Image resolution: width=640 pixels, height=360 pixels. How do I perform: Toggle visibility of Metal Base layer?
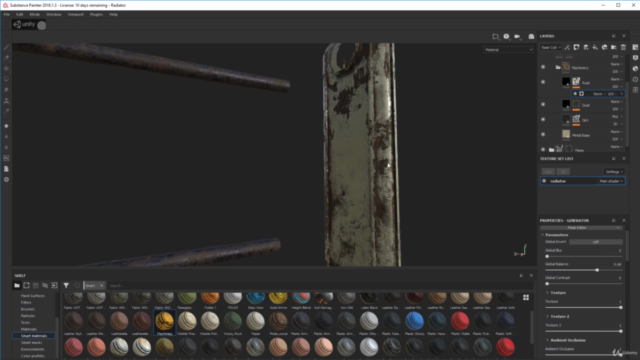pos(543,134)
